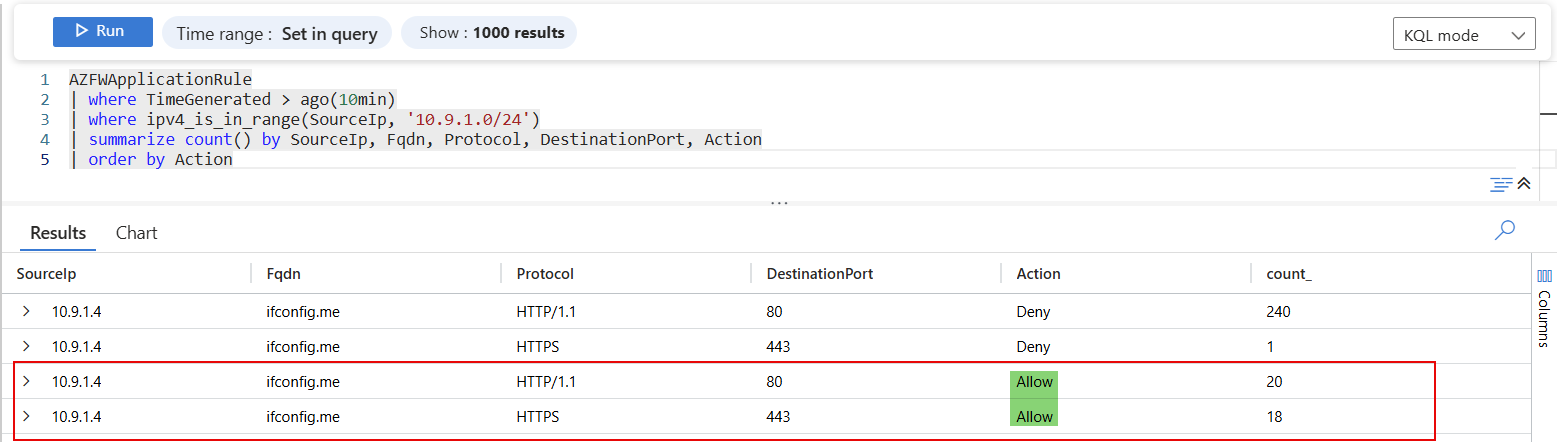Screen dimensions: 1567x442
Task: Click the Run query button
Action: (x=103, y=32)
